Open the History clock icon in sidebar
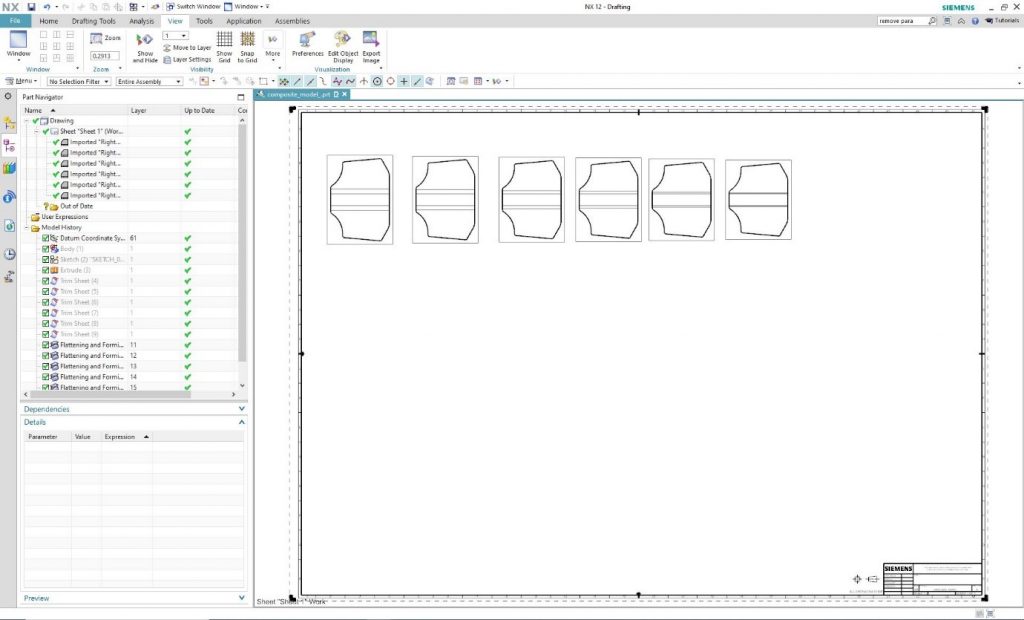This screenshot has height=620, width=1024. [x=9, y=254]
